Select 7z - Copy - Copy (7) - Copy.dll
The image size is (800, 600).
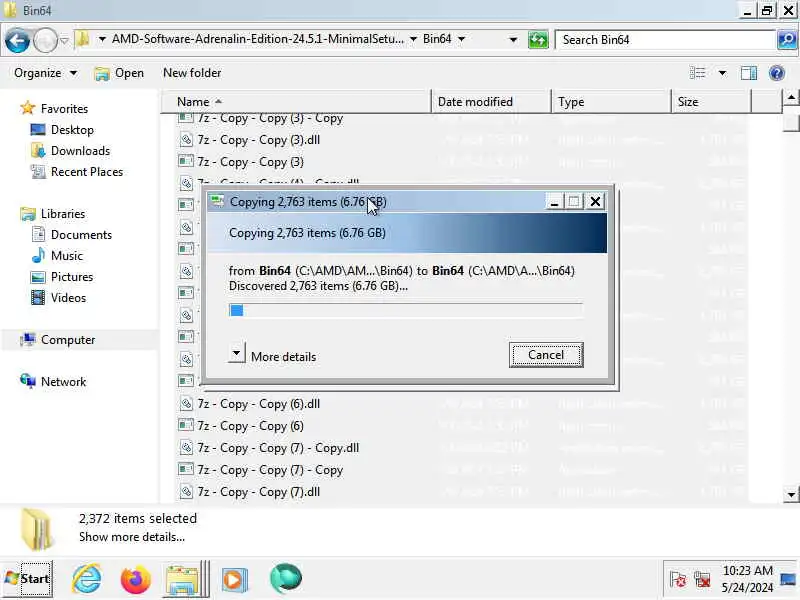[278, 447]
